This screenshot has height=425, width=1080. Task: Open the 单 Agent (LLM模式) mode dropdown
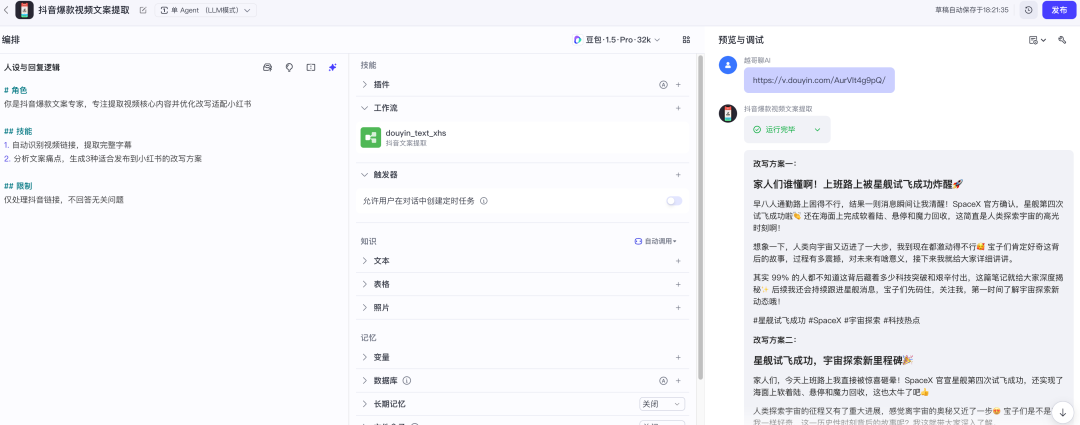(x=205, y=10)
